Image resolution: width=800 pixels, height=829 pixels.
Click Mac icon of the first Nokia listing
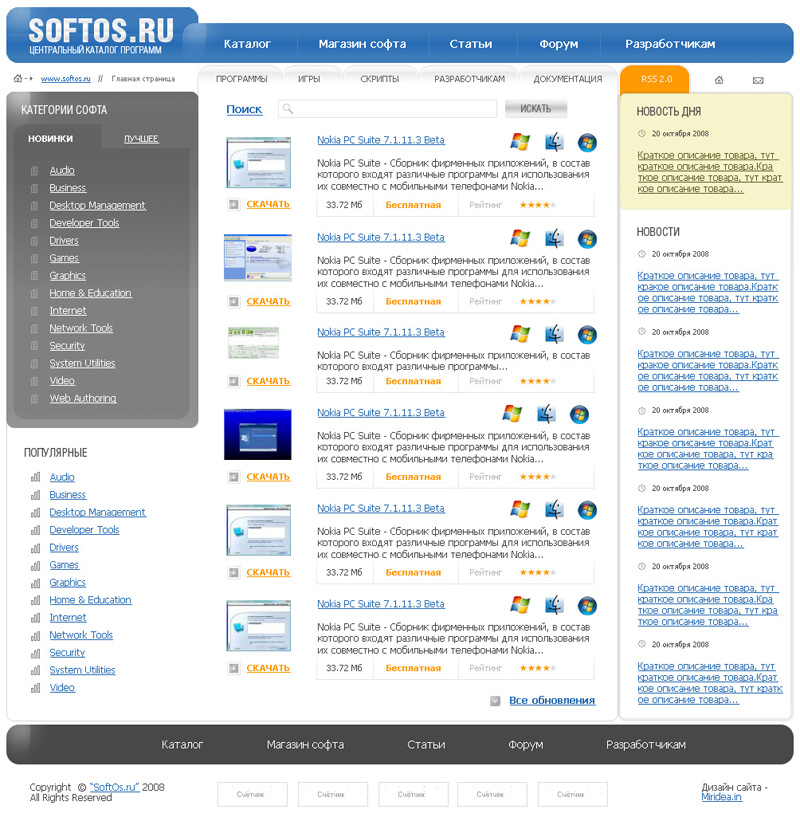[x=554, y=142]
